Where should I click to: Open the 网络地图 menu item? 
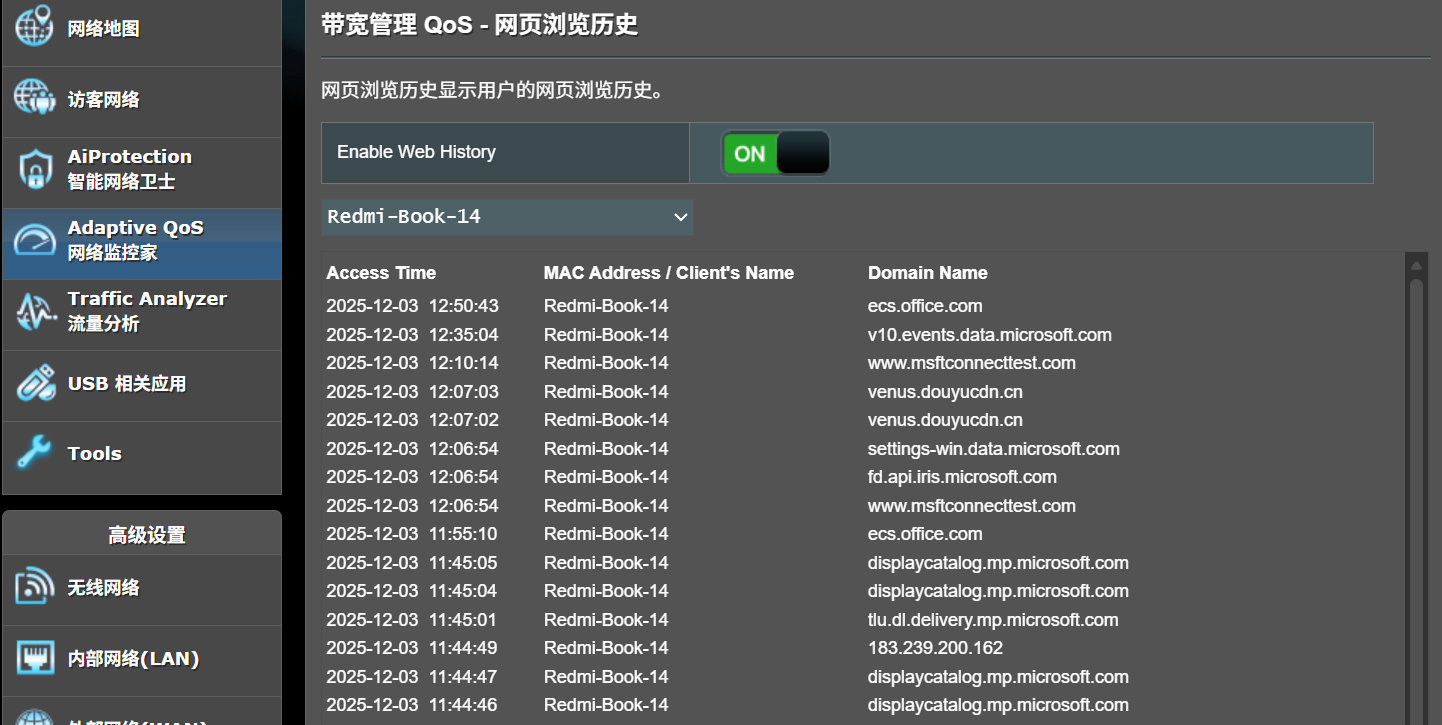[x=104, y=29]
